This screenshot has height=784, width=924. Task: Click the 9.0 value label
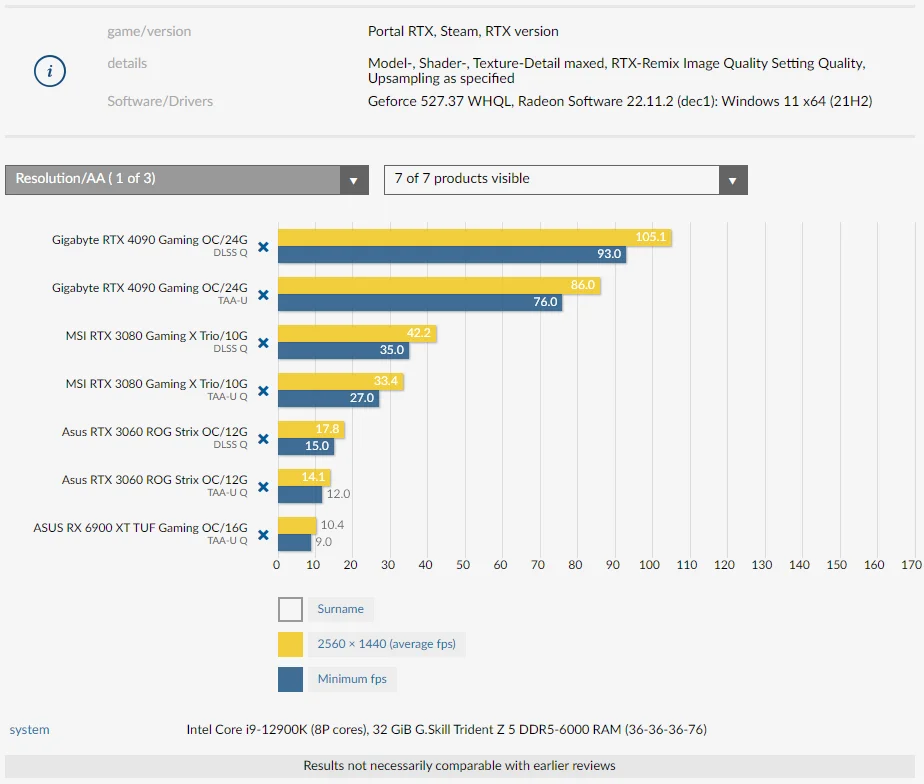click(x=324, y=542)
